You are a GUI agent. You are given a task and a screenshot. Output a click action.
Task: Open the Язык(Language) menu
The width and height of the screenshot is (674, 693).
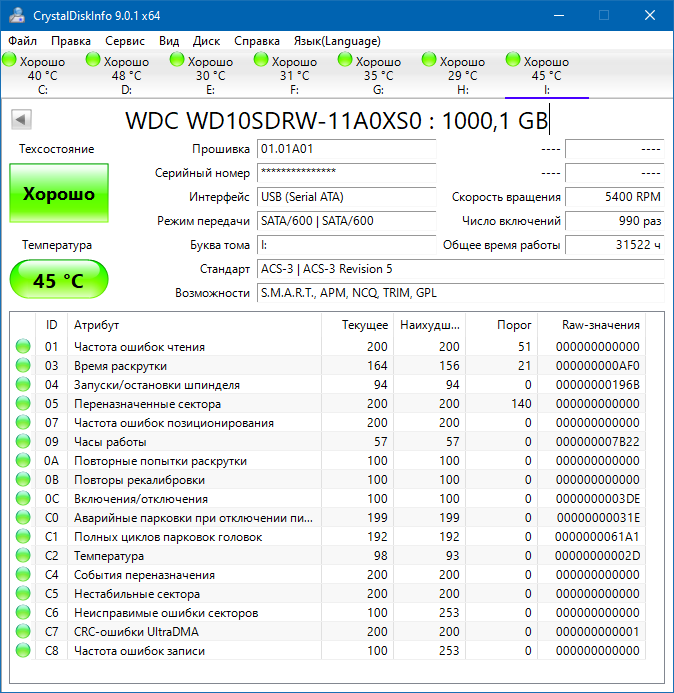(x=337, y=41)
